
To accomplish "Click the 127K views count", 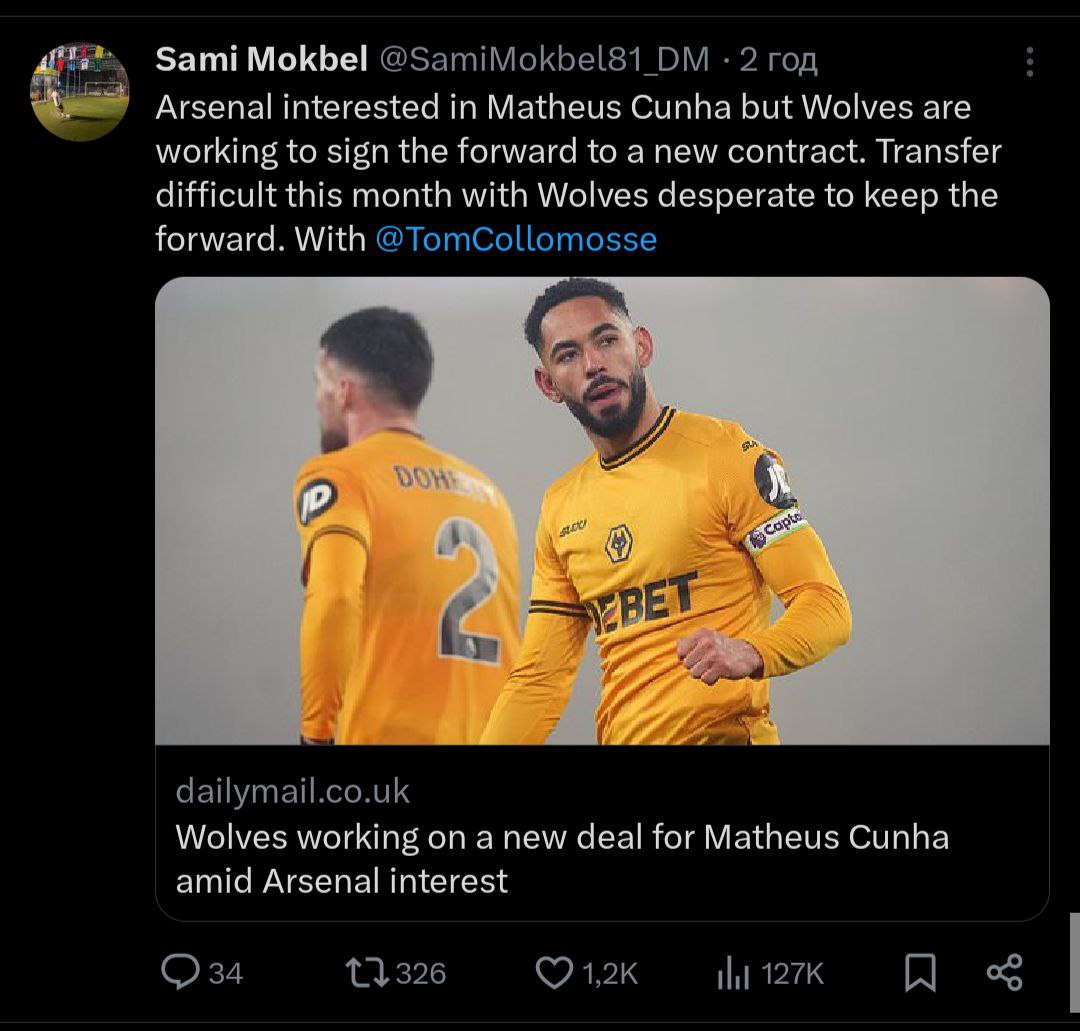I will pyautogui.click(x=793, y=973).
